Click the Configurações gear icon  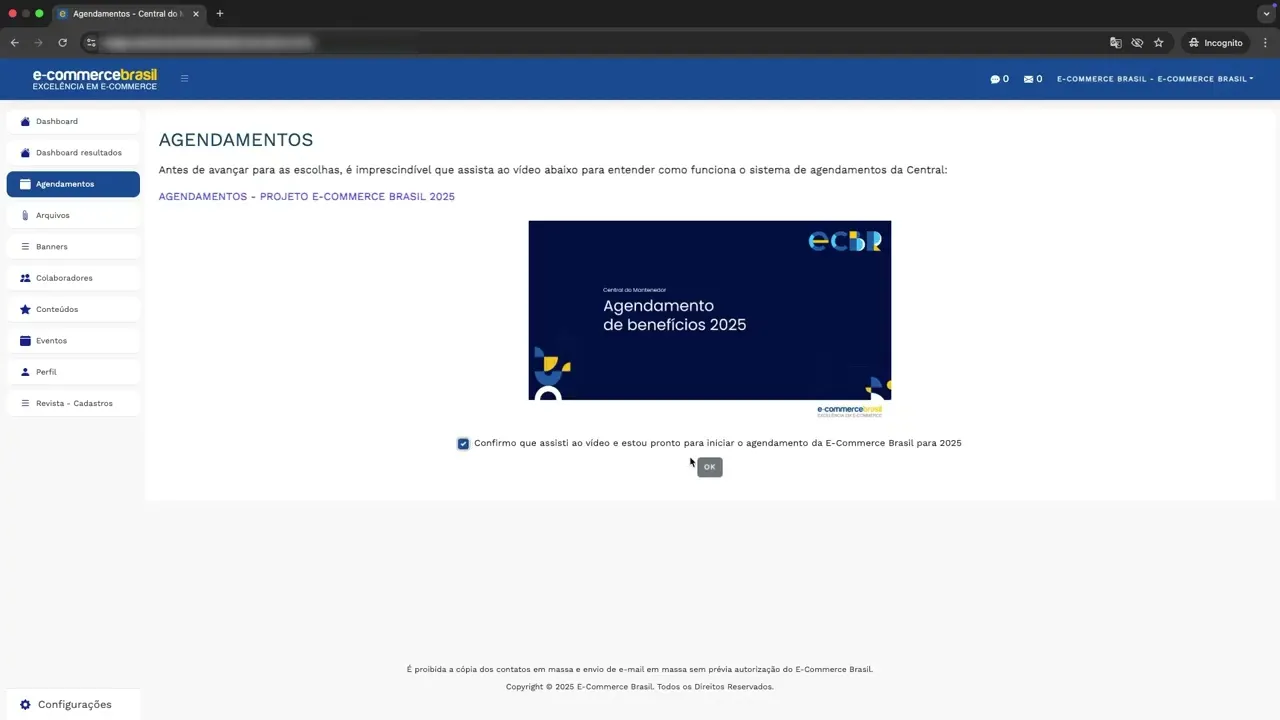[25, 705]
